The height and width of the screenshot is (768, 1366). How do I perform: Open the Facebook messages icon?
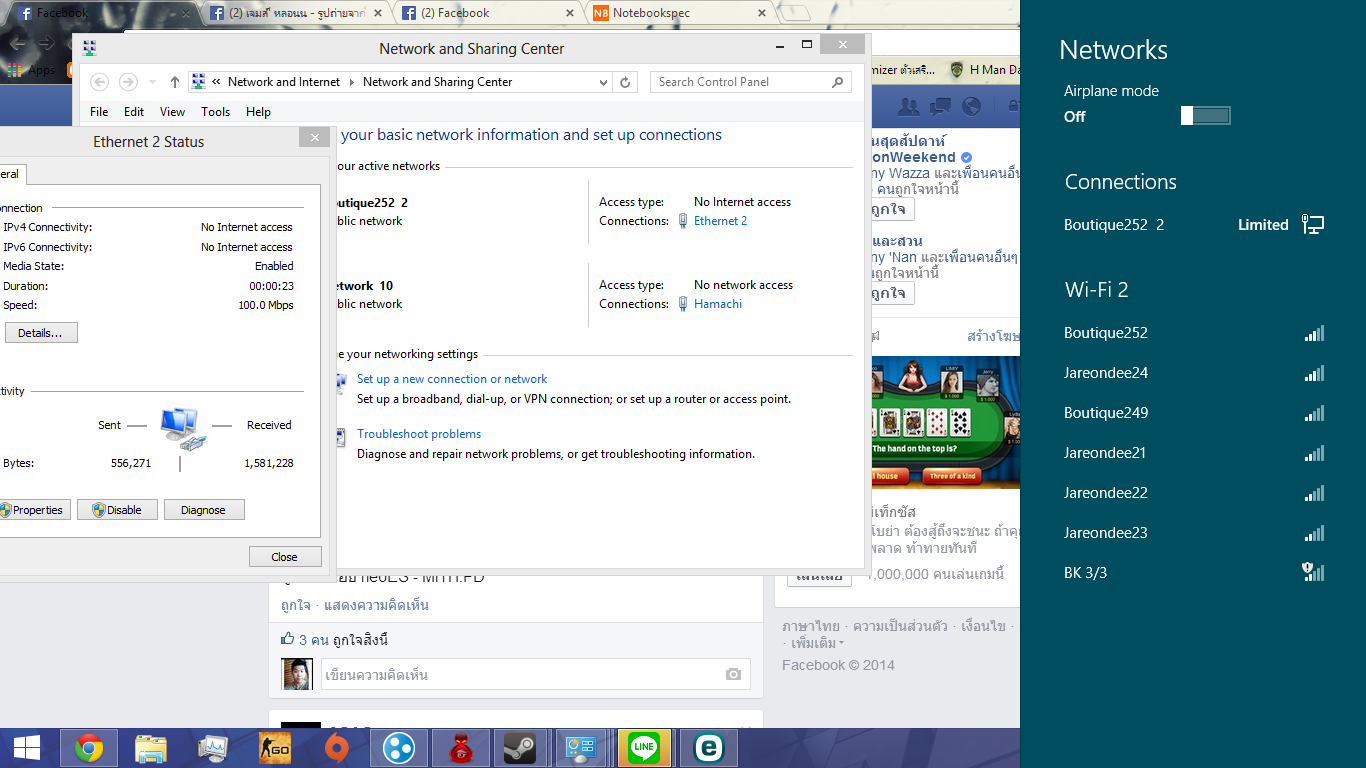click(940, 106)
